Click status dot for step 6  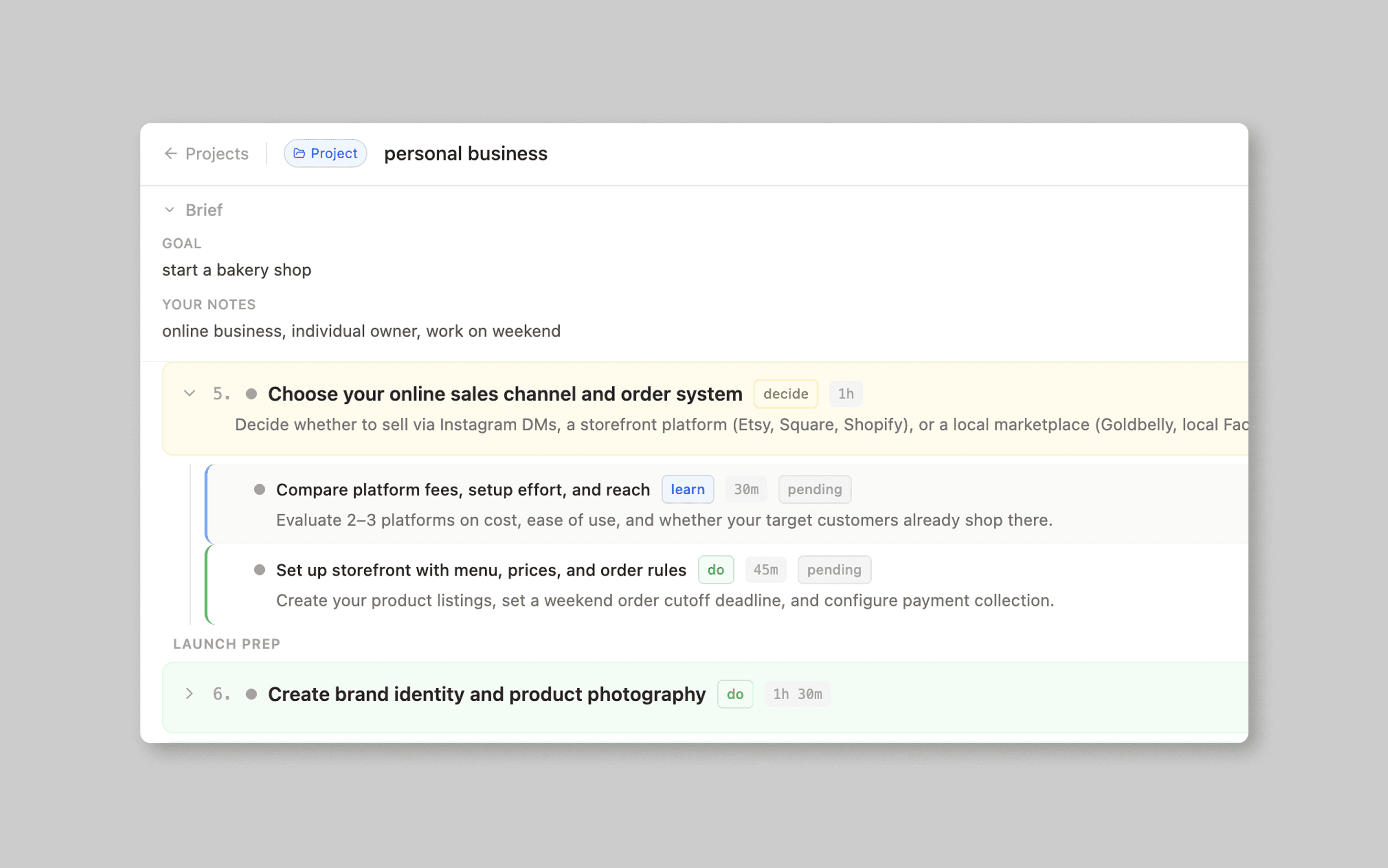tap(251, 694)
